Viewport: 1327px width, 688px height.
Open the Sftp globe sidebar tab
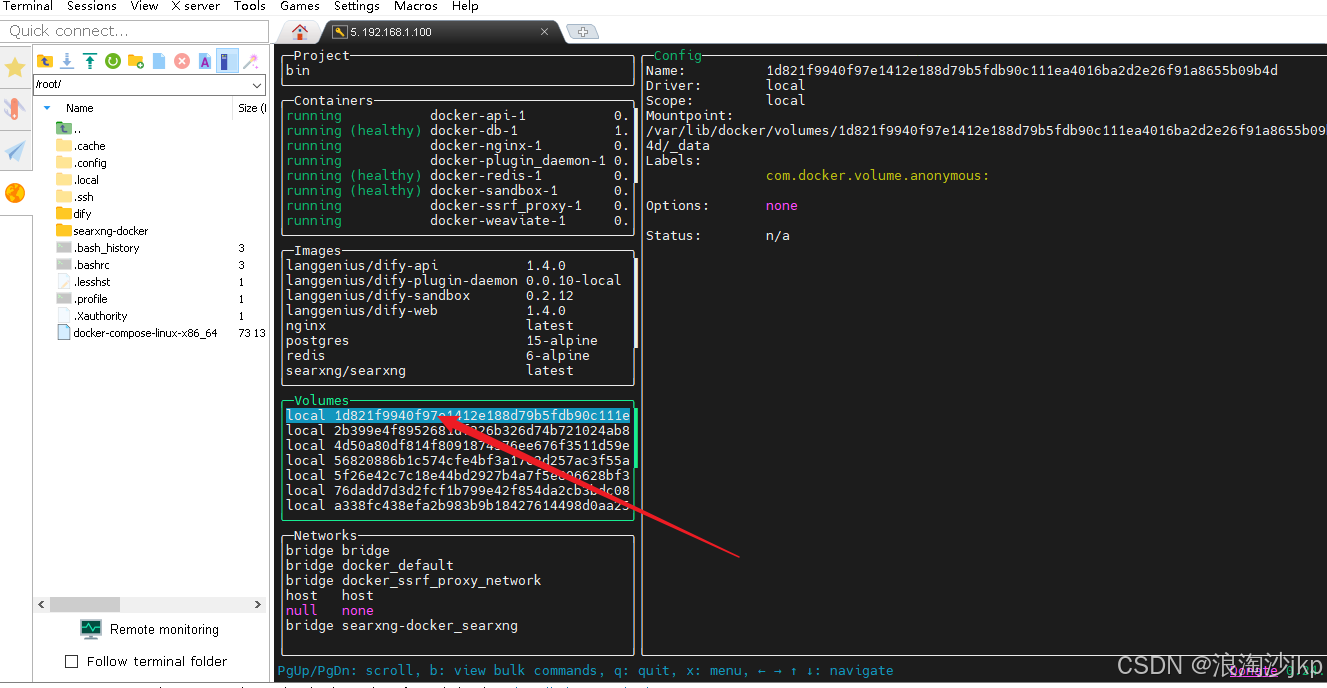point(15,193)
